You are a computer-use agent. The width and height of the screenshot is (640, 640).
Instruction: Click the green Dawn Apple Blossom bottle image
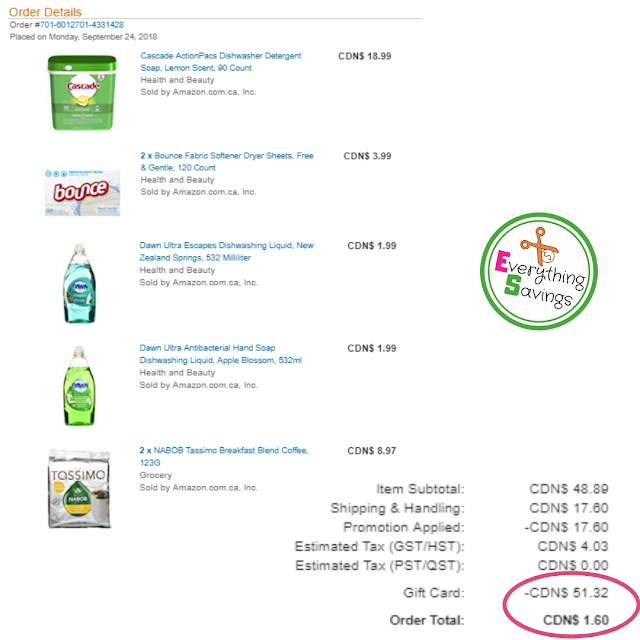pos(79,386)
